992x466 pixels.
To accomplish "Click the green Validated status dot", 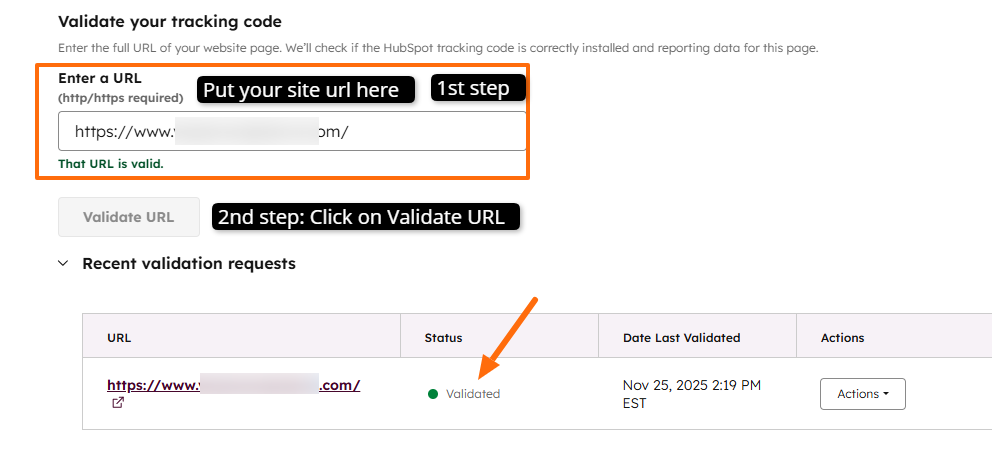I will [433, 394].
